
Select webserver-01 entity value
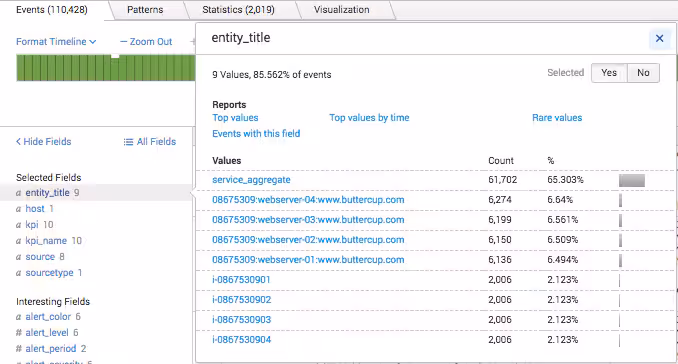[x=308, y=259]
